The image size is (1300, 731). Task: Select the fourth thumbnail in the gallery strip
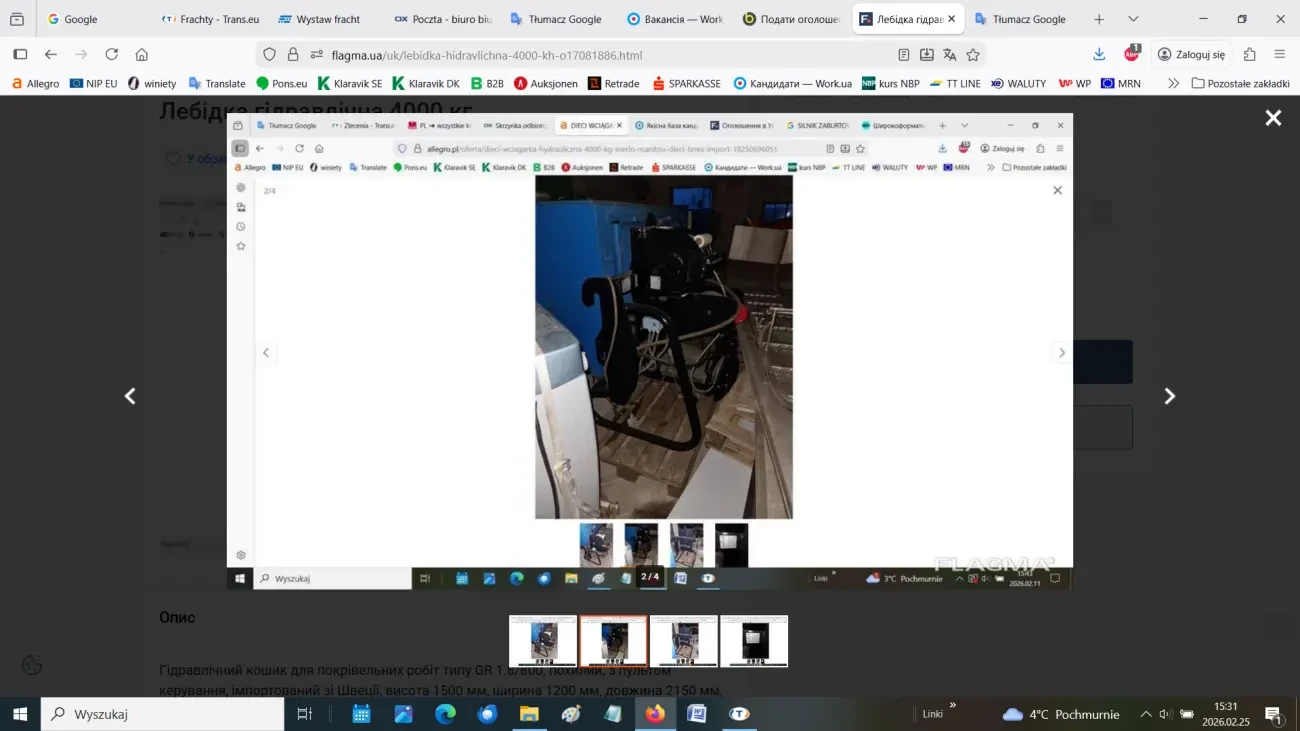coord(754,641)
